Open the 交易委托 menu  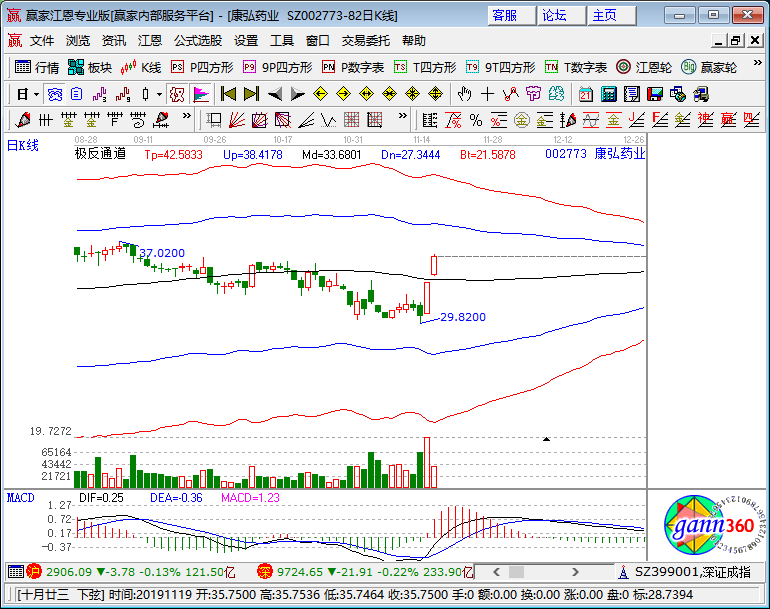click(366, 41)
